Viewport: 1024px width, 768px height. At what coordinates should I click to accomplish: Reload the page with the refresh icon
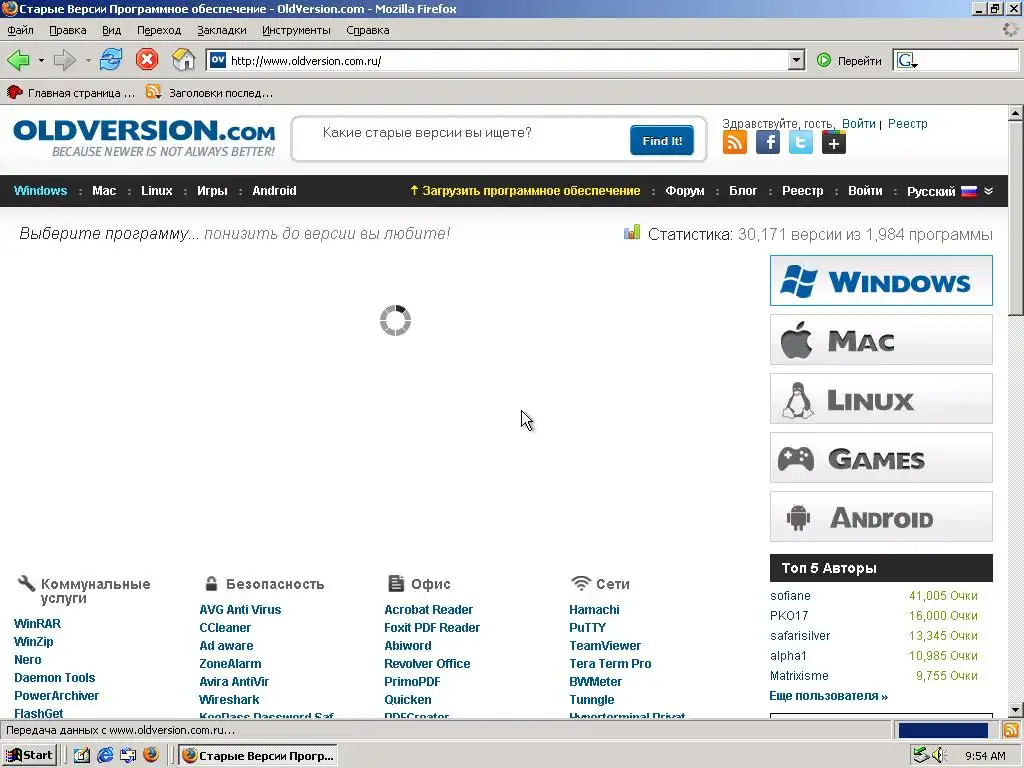point(111,60)
